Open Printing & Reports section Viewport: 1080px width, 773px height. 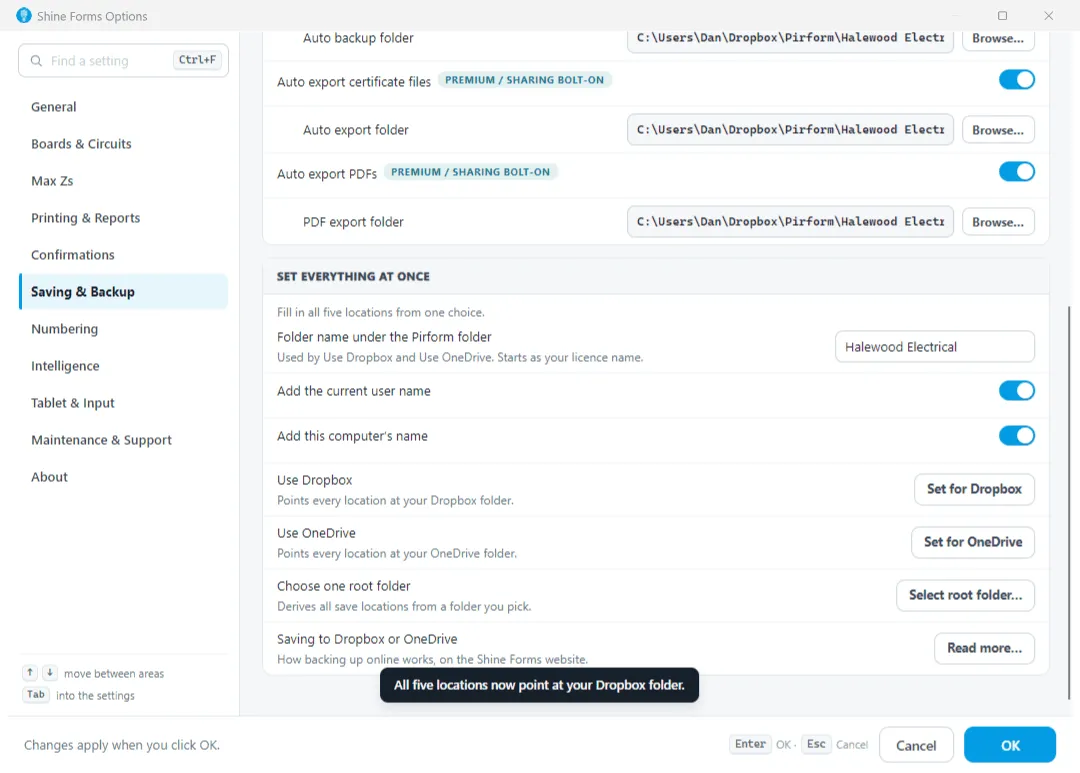click(x=123, y=218)
